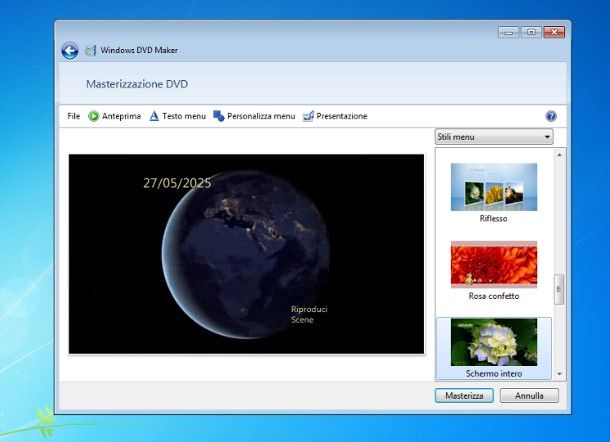610x442 pixels.
Task: Open help with the question mark icon
Action: [x=551, y=116]
